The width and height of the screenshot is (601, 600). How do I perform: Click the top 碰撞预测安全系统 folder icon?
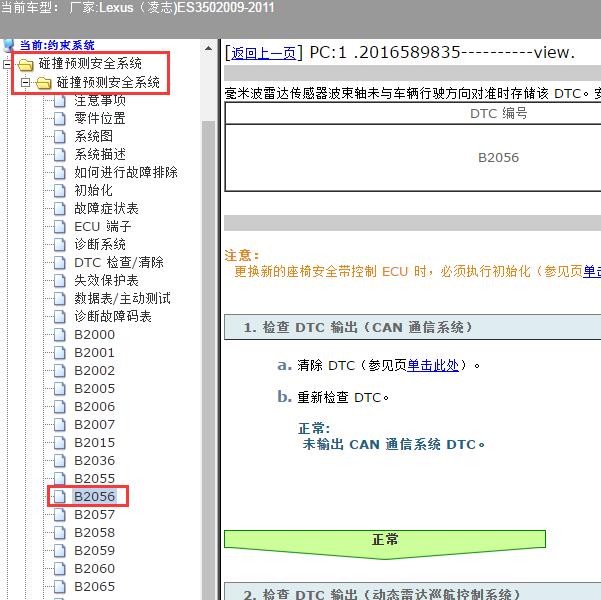point(26,64)
